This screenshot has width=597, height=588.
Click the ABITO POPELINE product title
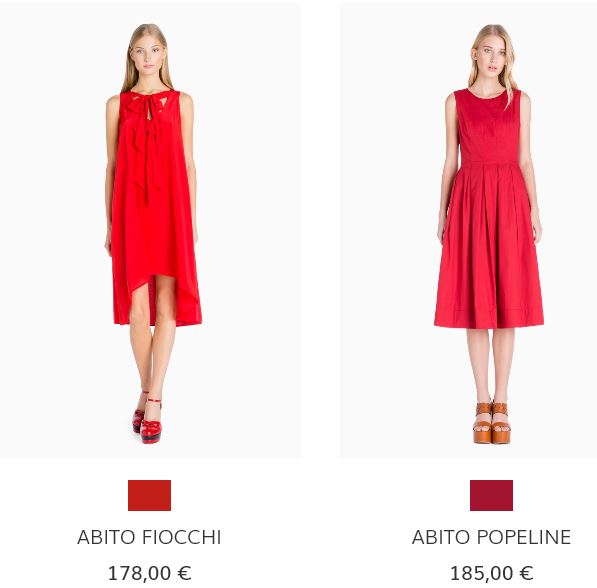click(491, 537)
